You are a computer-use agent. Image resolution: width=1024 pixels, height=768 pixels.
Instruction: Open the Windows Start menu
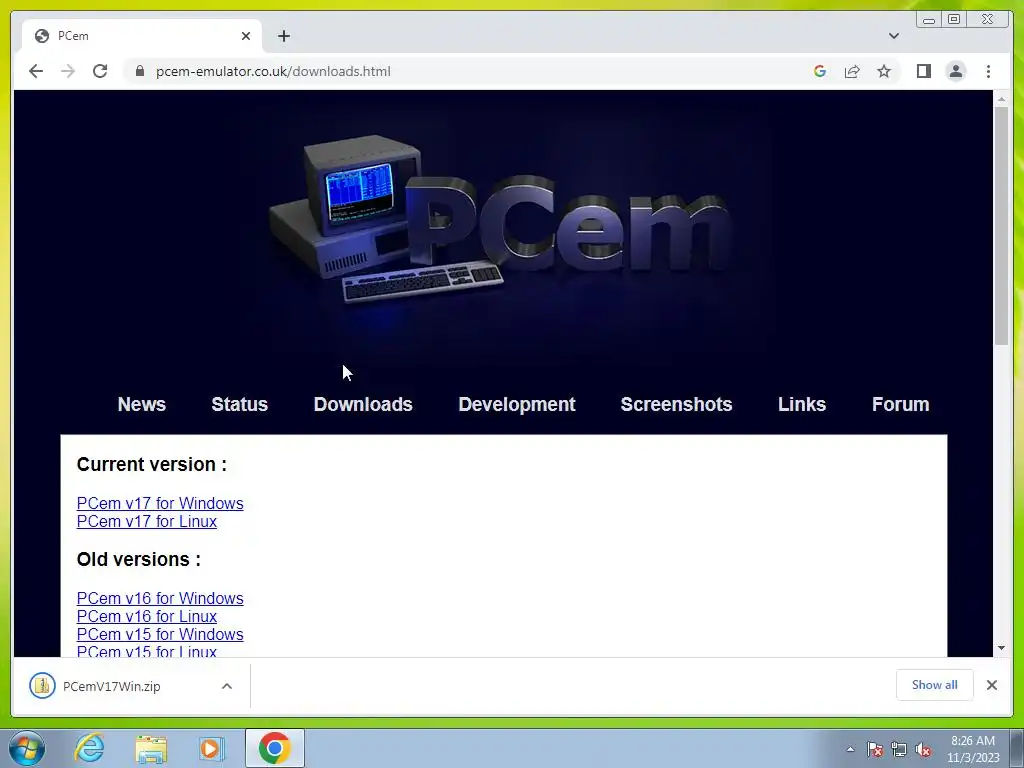pos(27,748)
